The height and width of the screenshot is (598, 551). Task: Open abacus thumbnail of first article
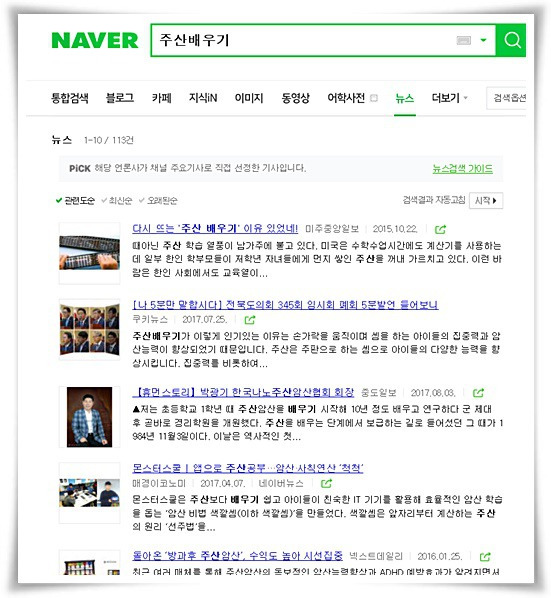tap(89, 253)
